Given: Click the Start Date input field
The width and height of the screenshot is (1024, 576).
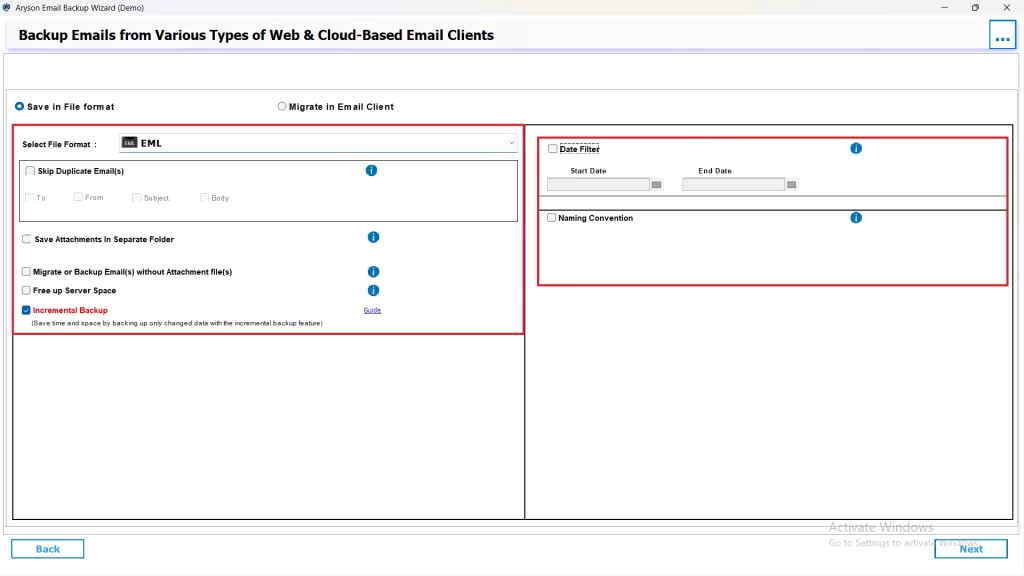Looking at the screenshot, I should click(x=598, y=185).
